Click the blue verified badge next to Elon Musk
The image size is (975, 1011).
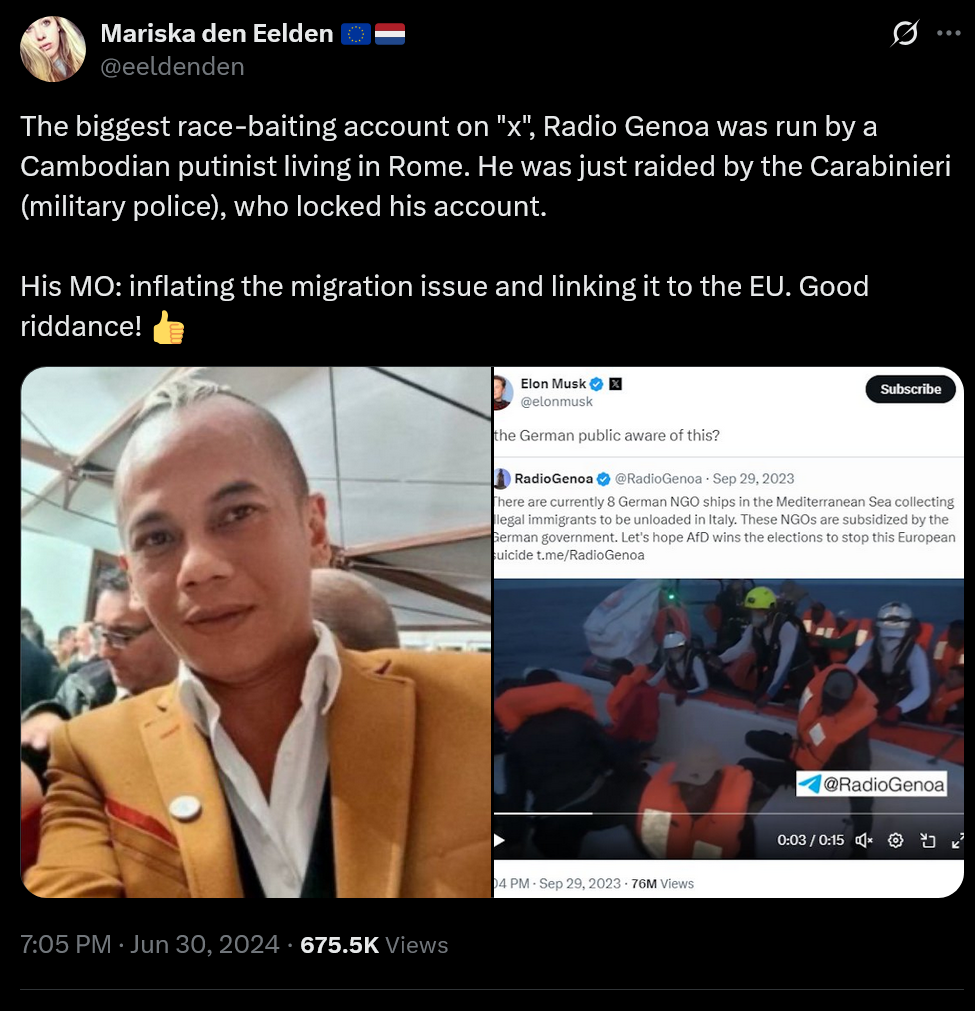[x=596, y=384]
